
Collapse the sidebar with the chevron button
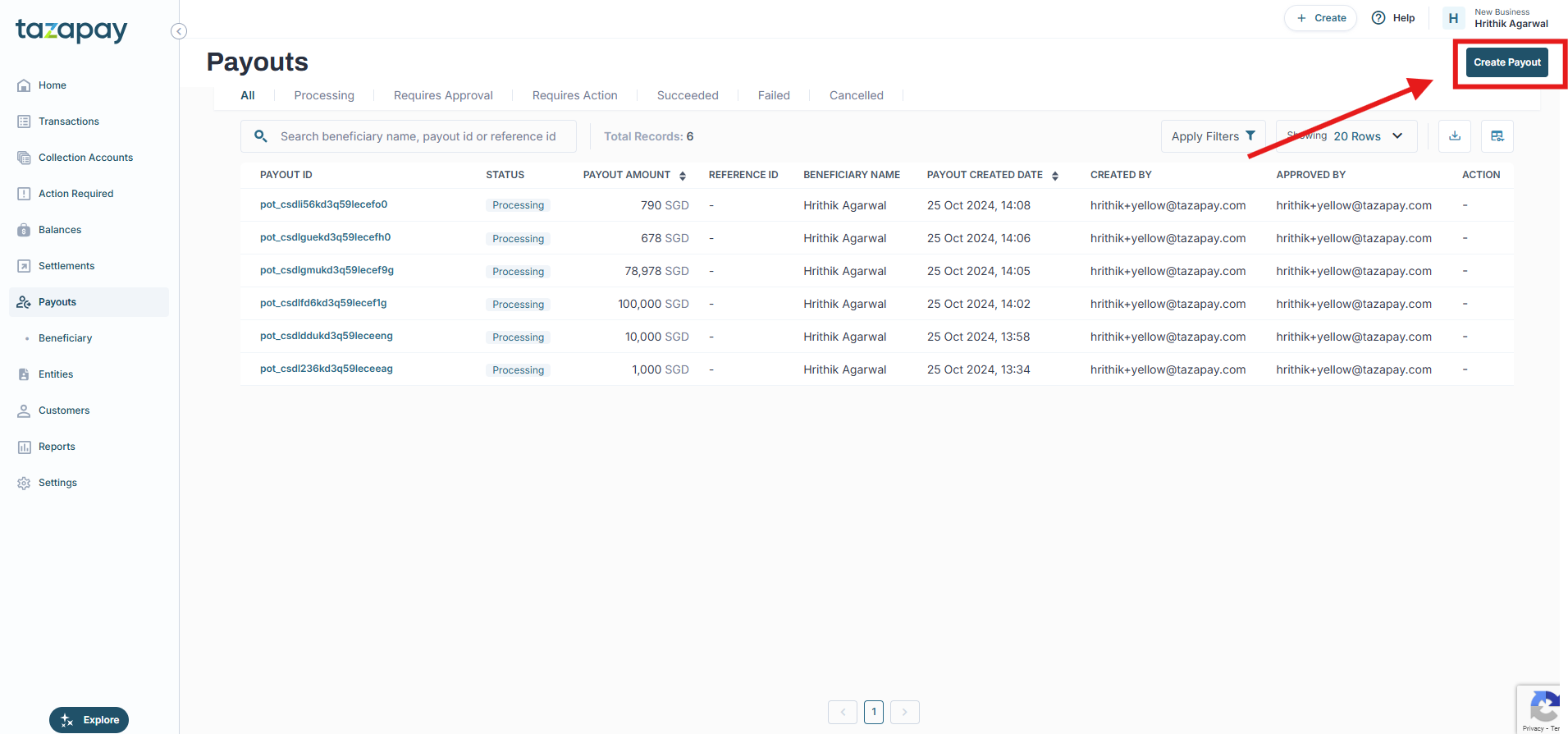click(x=179, y=31)
